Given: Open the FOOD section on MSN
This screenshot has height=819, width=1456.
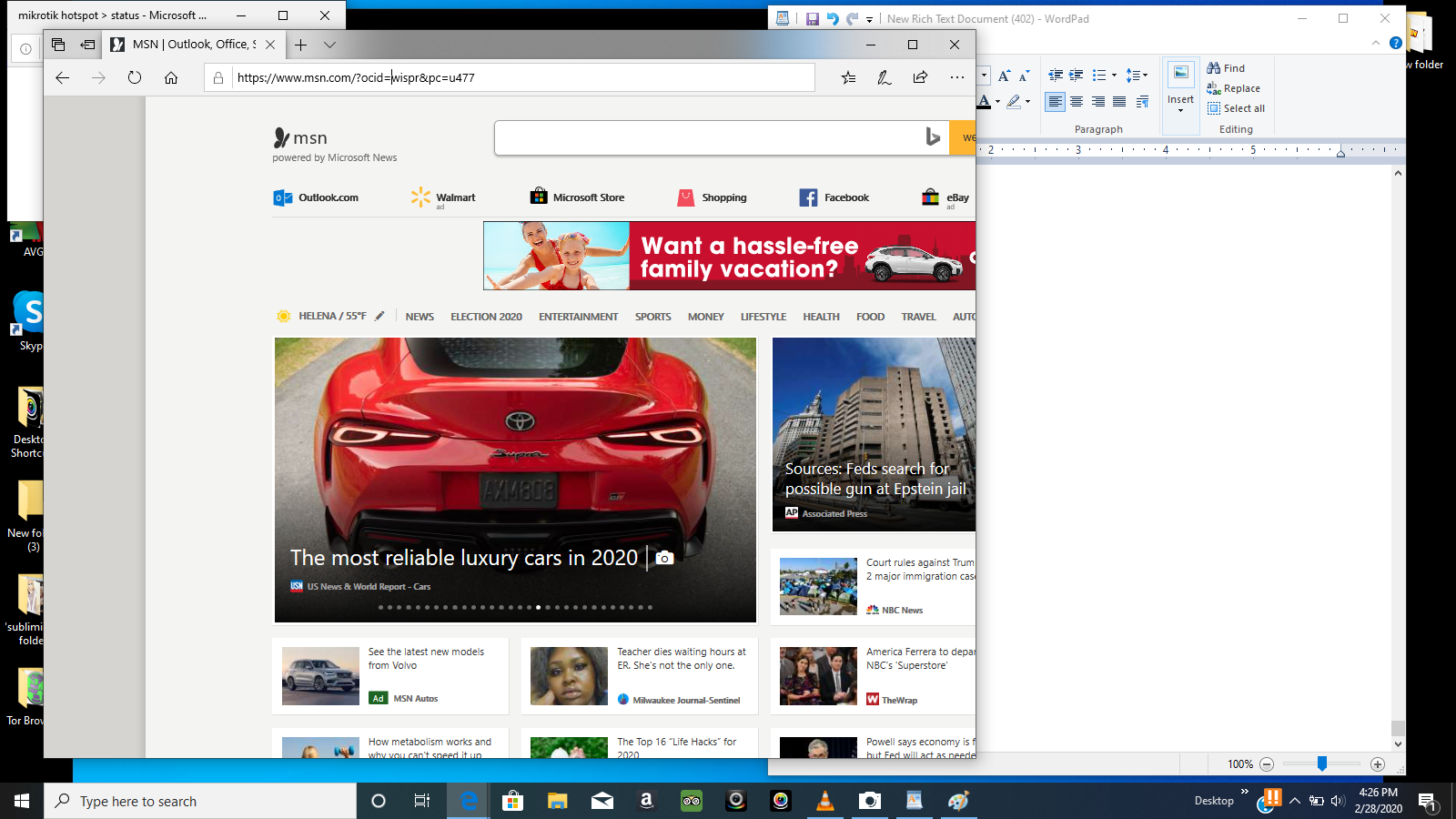Looking at the screenshot, I should tap(870, 317).
